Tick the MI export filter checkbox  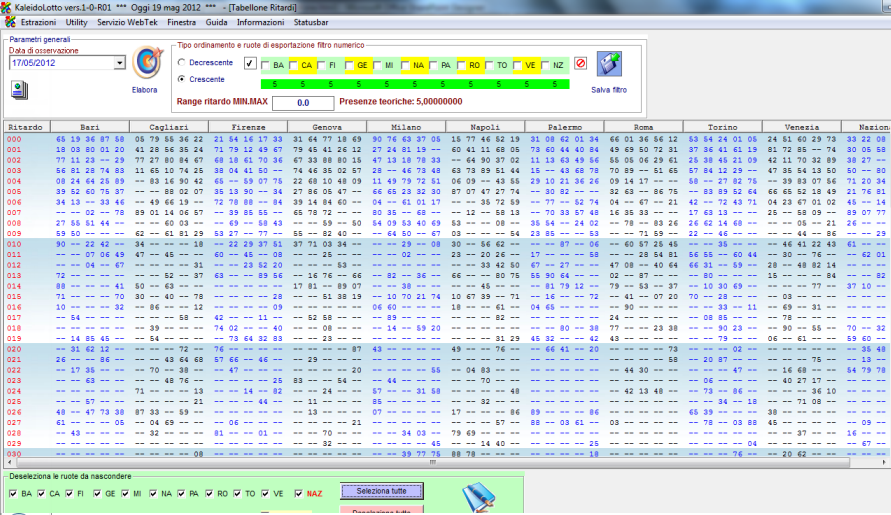click(x=377, y=65)
